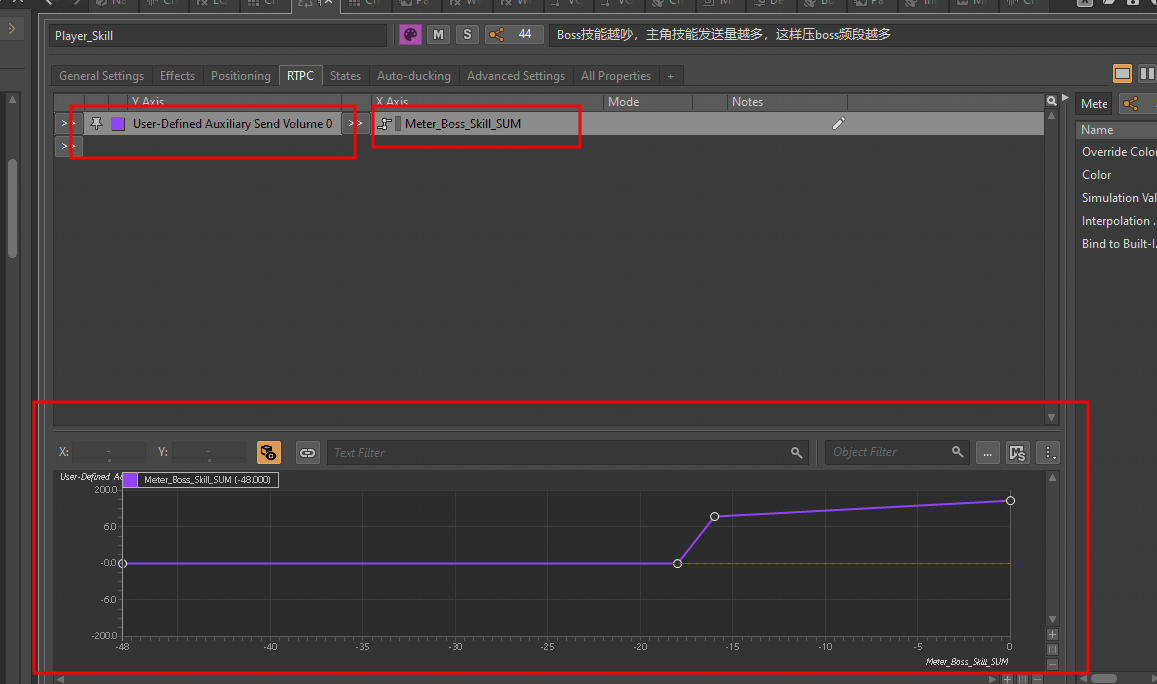The height and width of the screenshot is (684, 1157).
Task: Click the MS icon in the graph toolbar
Action: tap(1018, 452)
